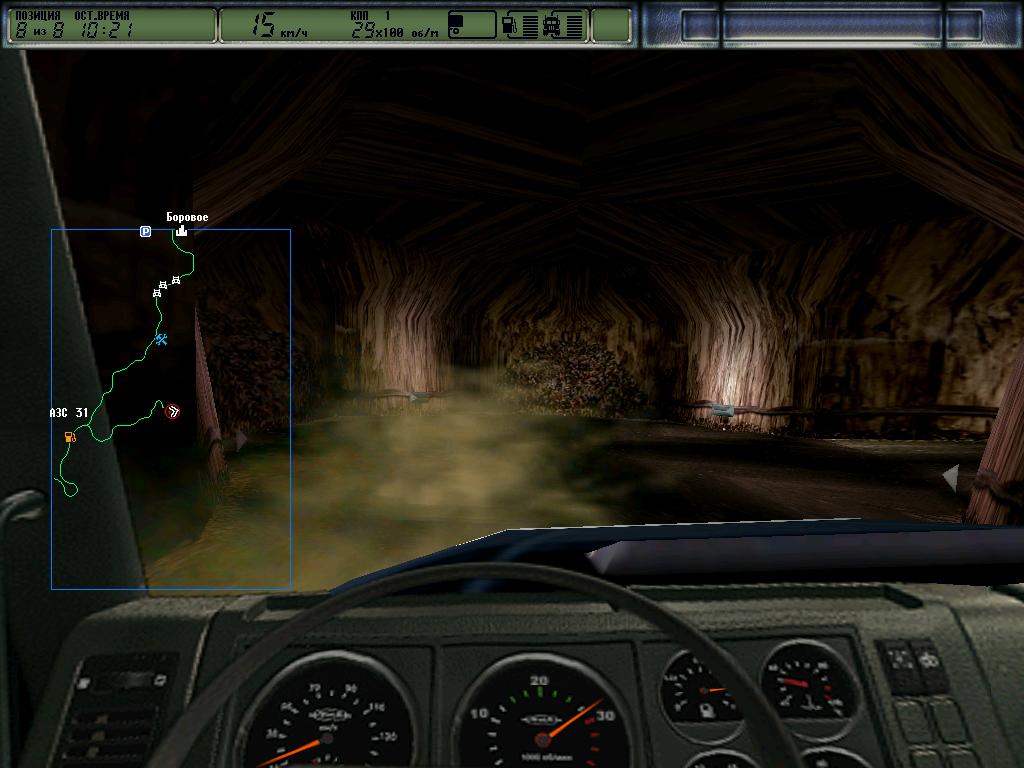Click the red chevron player position marker

point(173,411)
